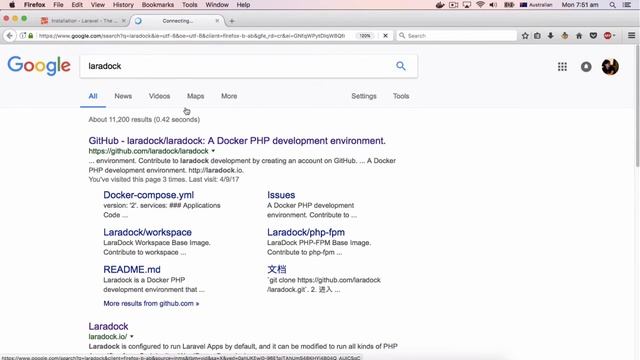Bookmark this page with the star icon
This screenshot has width=640, height=360.
pos(525,36)
